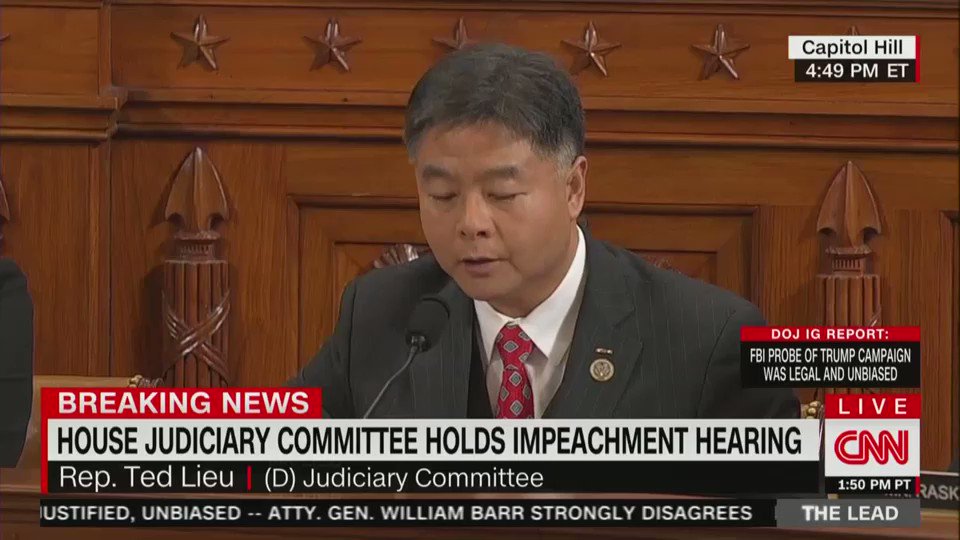
Task: Click the name 'Rep. Ted Lieu'
Action: pyautogui.click(x=146, y=478)
